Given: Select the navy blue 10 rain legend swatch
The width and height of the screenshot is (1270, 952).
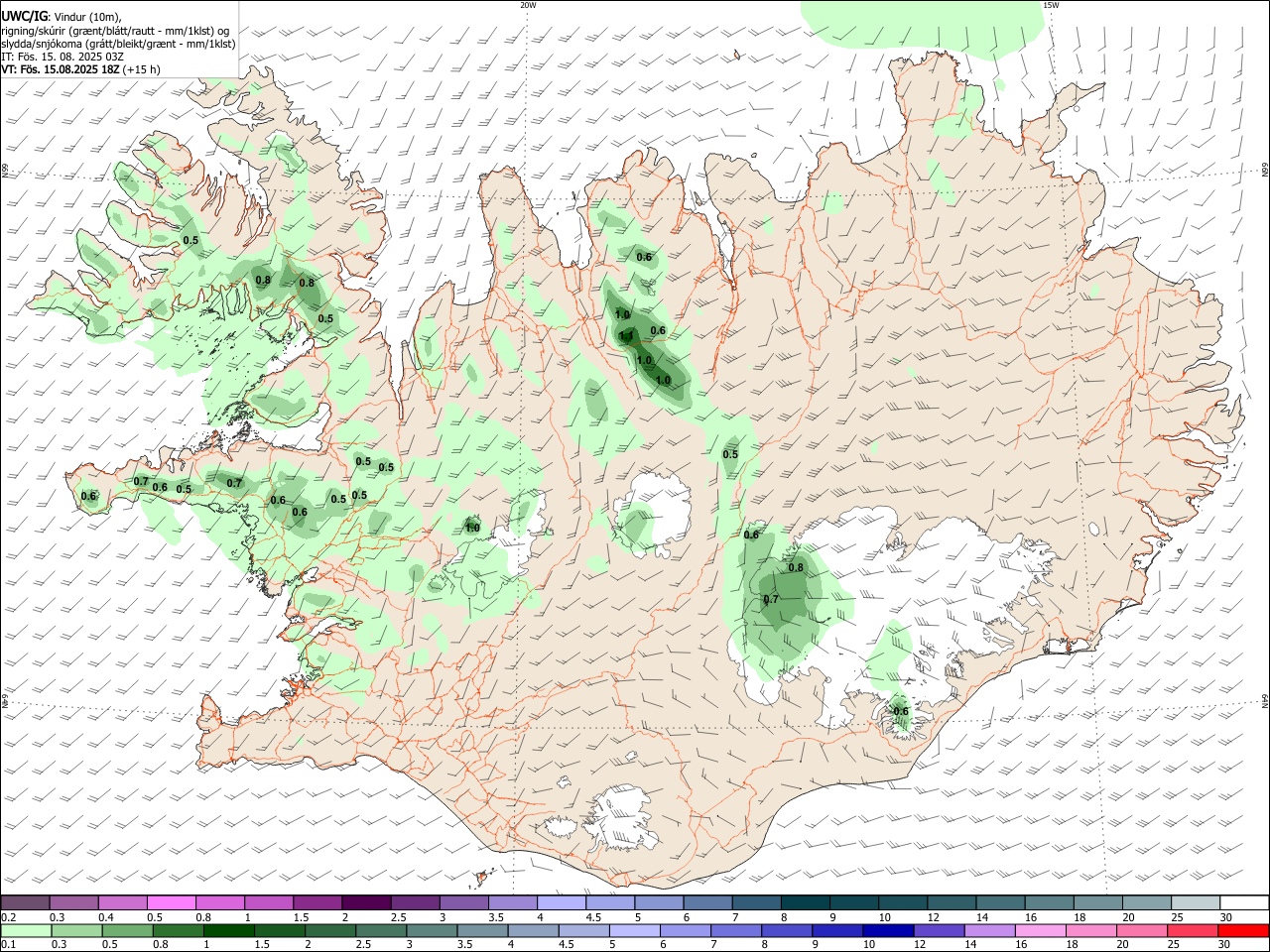Looking at the screenshot, I should pos(886,930).
